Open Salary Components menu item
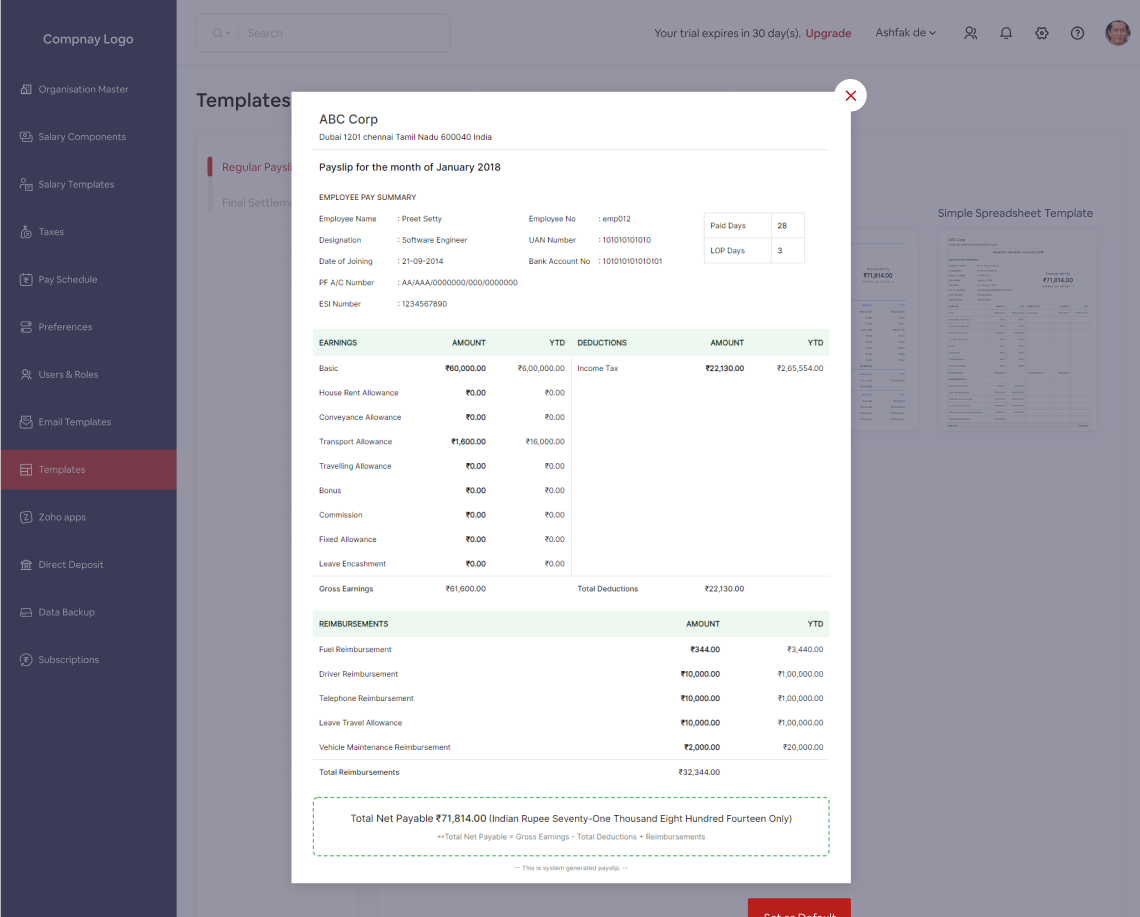 [x=82, y=137]
